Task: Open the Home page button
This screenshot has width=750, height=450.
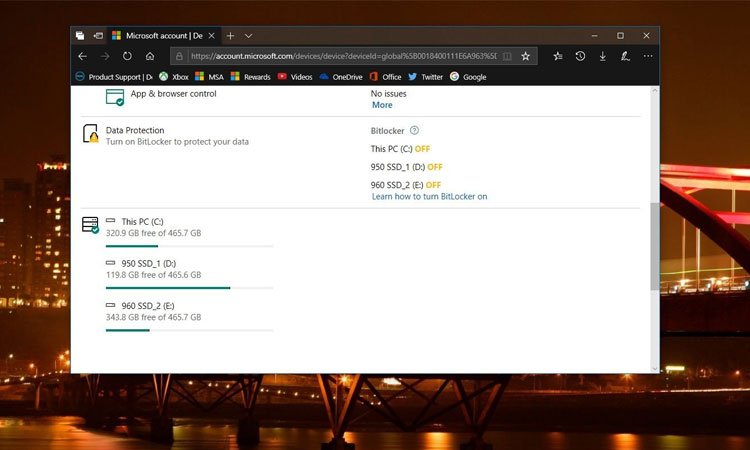Action: click(150, 56)
